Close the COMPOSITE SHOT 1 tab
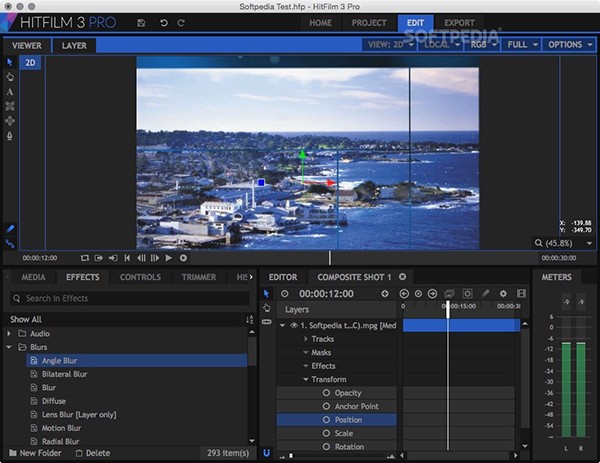This screenshot has height=463, width=600. coord(403,277)
